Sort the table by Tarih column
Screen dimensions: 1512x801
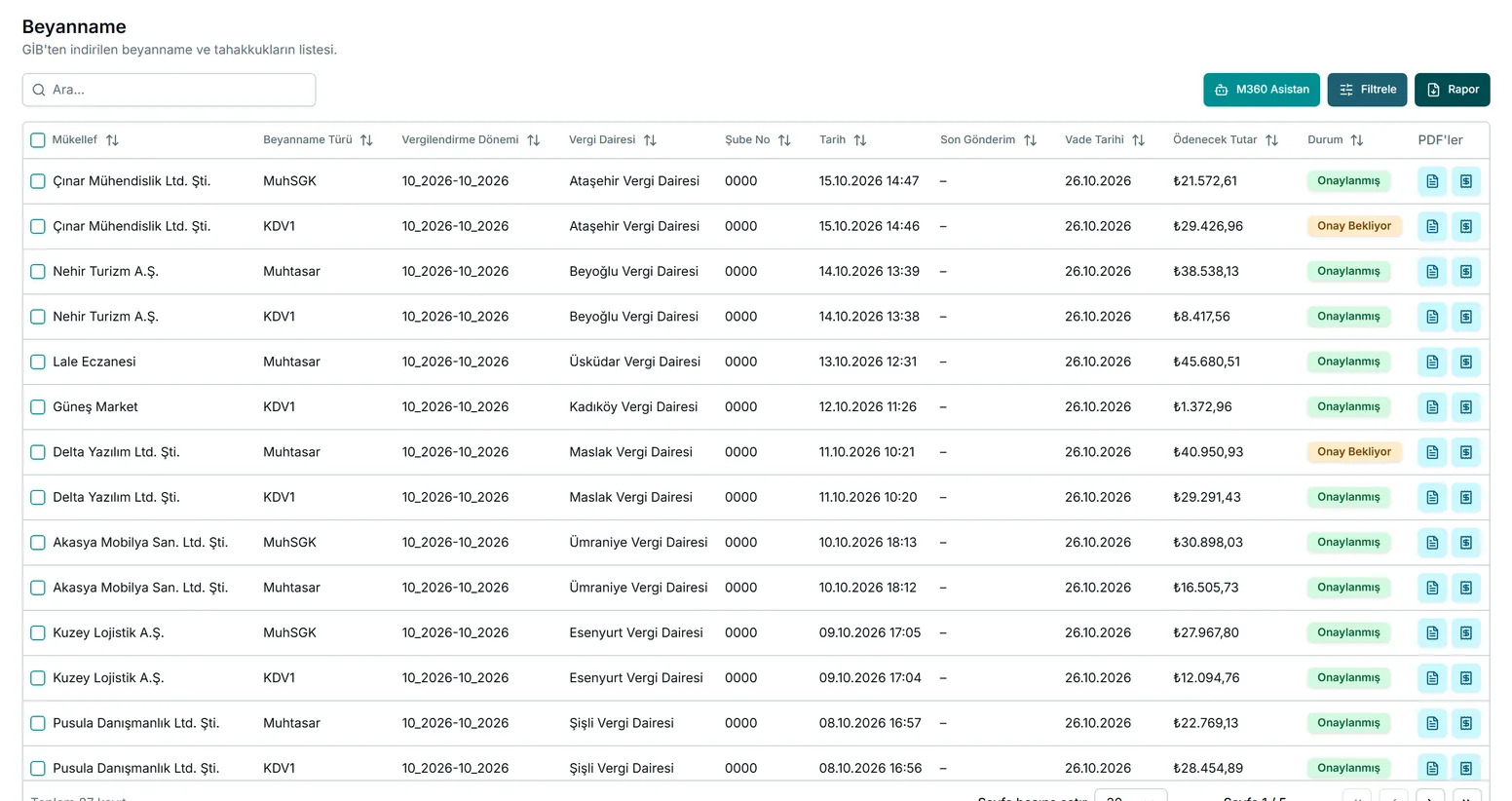(859, 140)
